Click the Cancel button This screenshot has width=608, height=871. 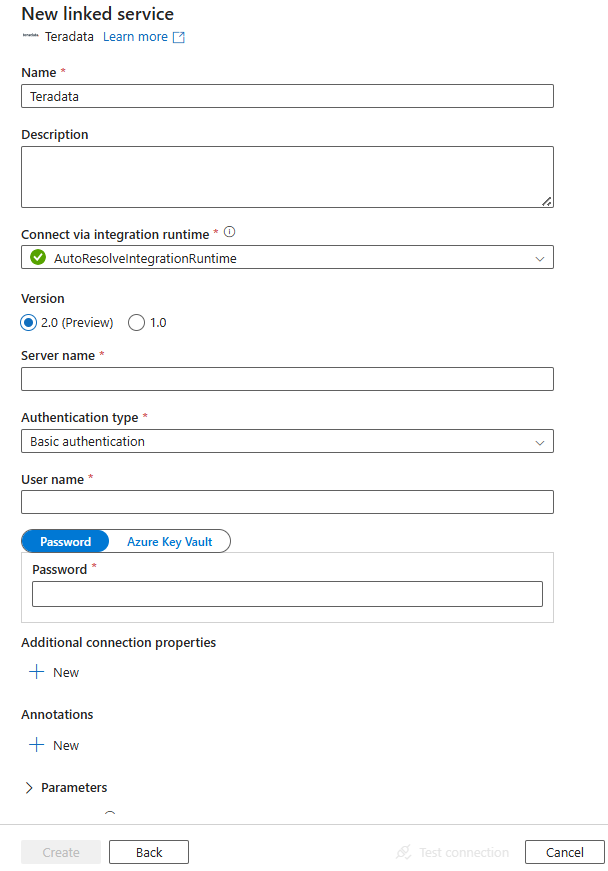pyautogui.click(x=564, y=852)
